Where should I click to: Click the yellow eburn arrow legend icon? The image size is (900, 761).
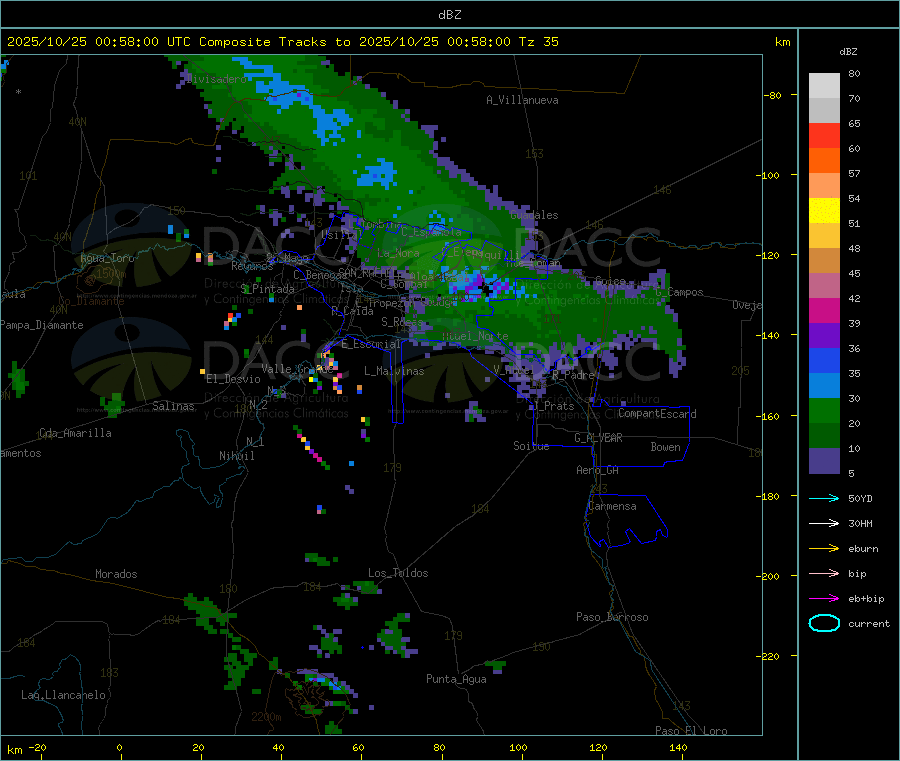point(824,549)
